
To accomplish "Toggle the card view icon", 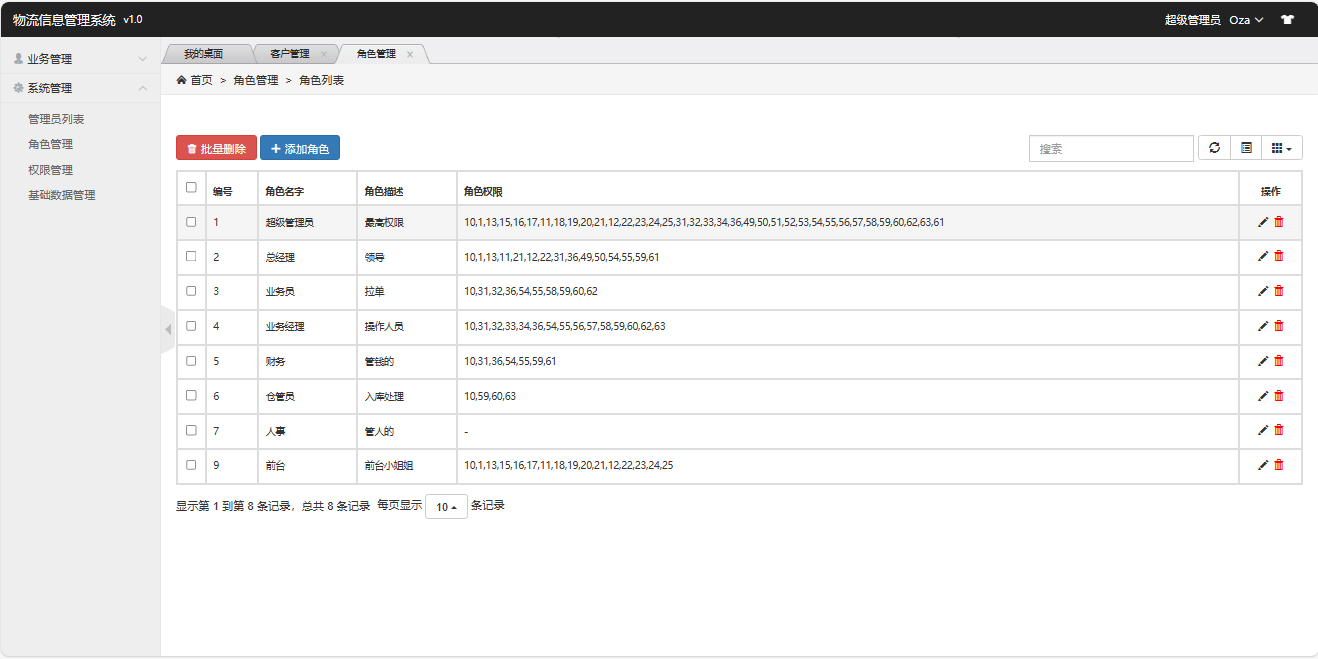I will 1246,148.
